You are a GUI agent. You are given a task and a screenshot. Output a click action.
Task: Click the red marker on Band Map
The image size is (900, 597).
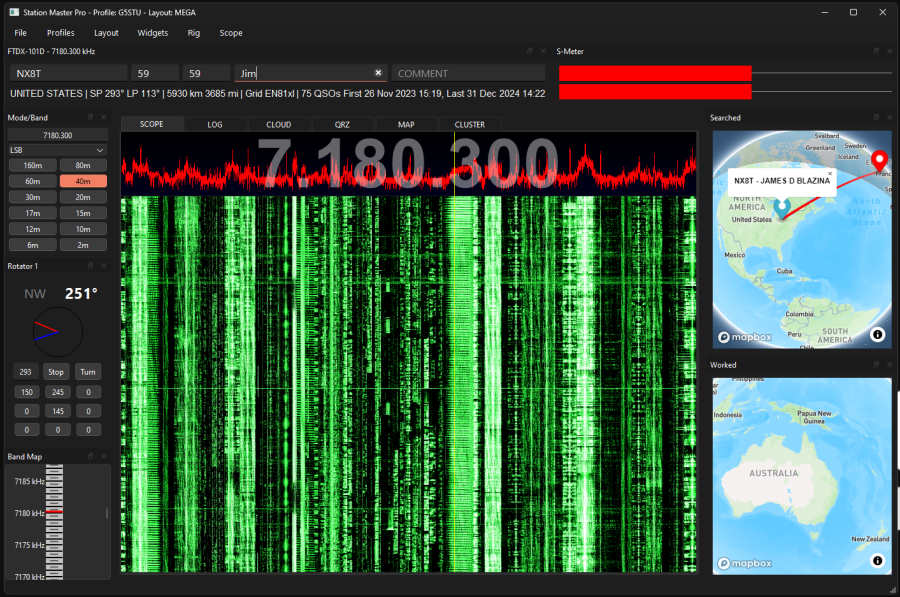pos(55,511)
